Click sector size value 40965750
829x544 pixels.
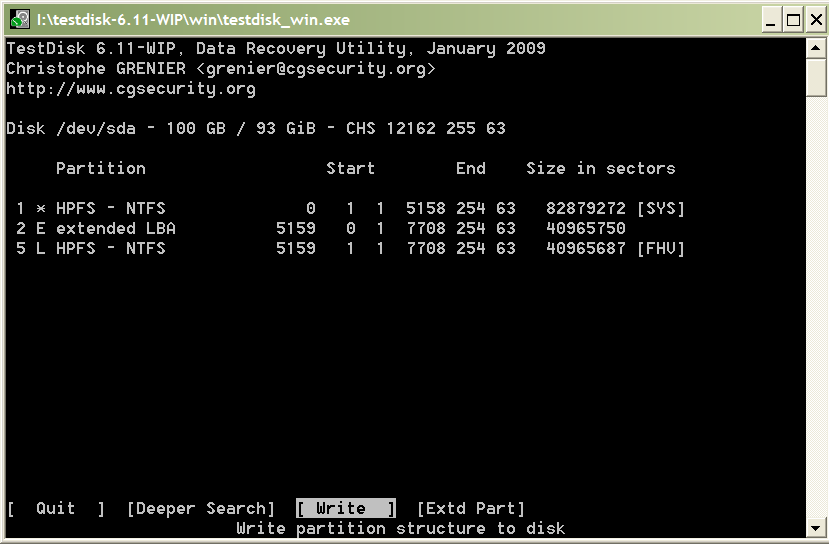pyautogui.click(x=586, y=228)
